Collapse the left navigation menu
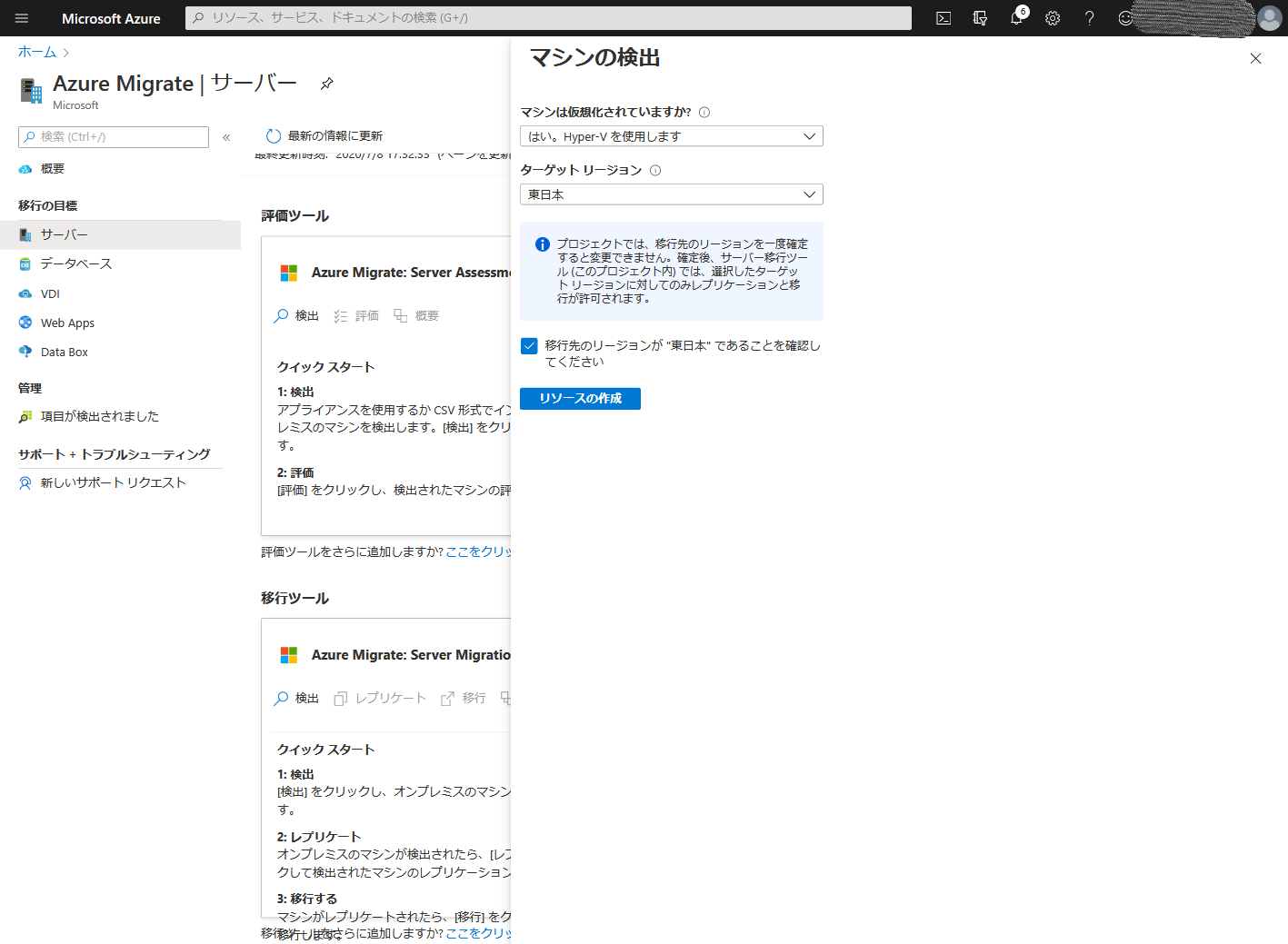Image resolution: width=1288 pixels, height=944 pixels. tap(226, 137)
